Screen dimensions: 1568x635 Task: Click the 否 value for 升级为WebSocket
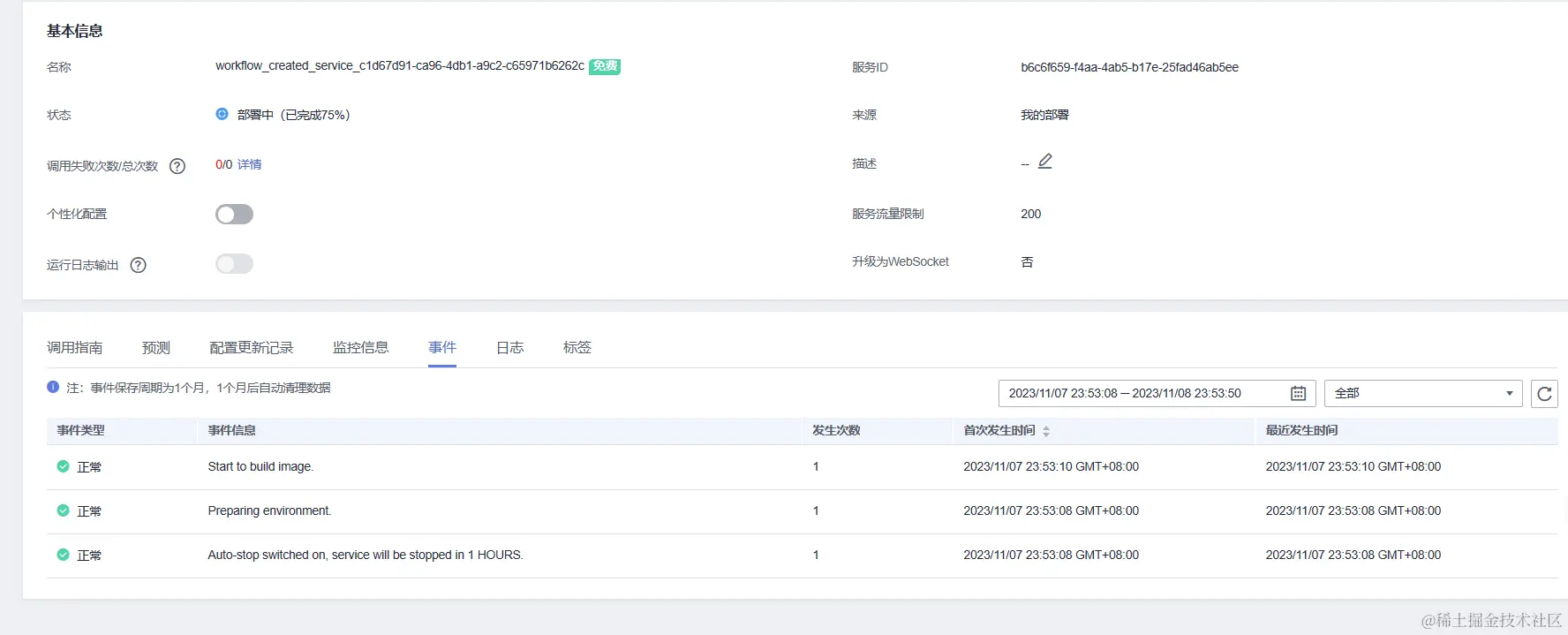(x=1027, y=262)
